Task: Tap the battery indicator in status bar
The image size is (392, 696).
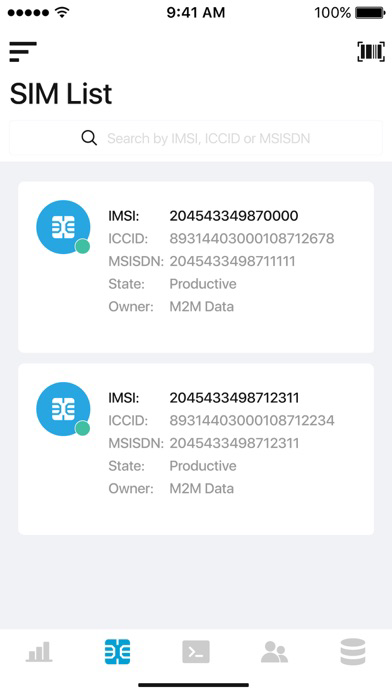Action: [x=370, y=13]
